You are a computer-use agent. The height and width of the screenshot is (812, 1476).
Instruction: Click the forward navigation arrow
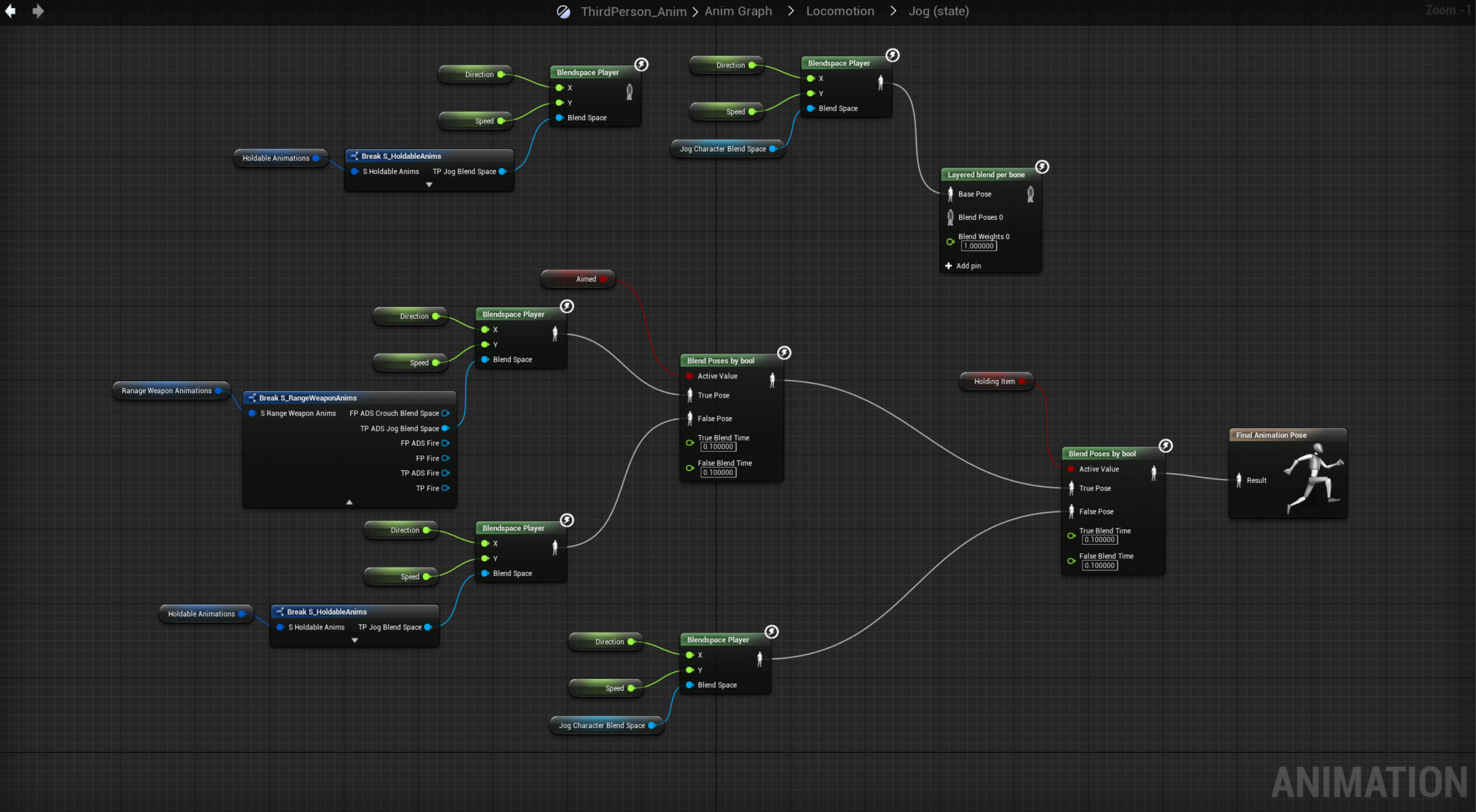(x=38, y=11)
